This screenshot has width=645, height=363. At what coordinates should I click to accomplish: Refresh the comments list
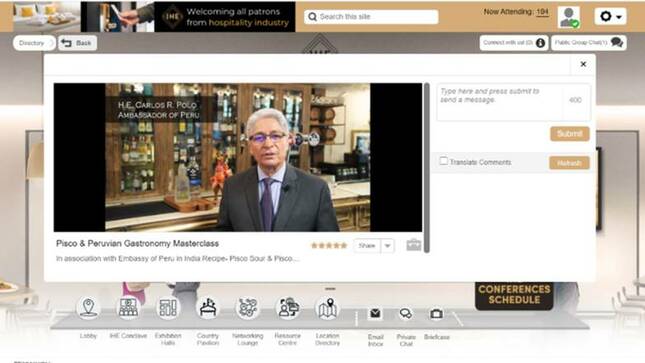(x=569, y=163)
